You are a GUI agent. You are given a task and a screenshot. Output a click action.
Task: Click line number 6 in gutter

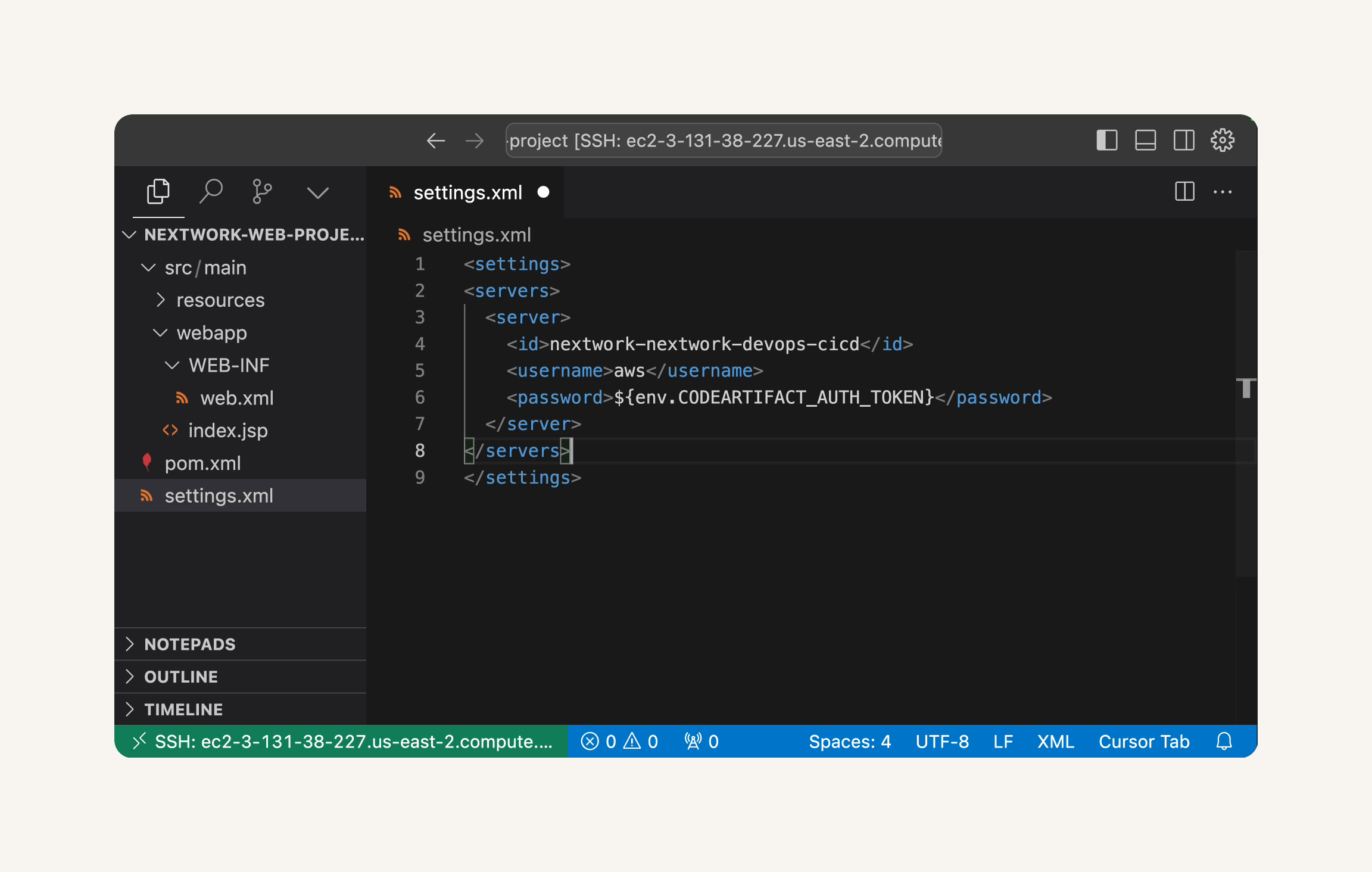tap(420, 397)
